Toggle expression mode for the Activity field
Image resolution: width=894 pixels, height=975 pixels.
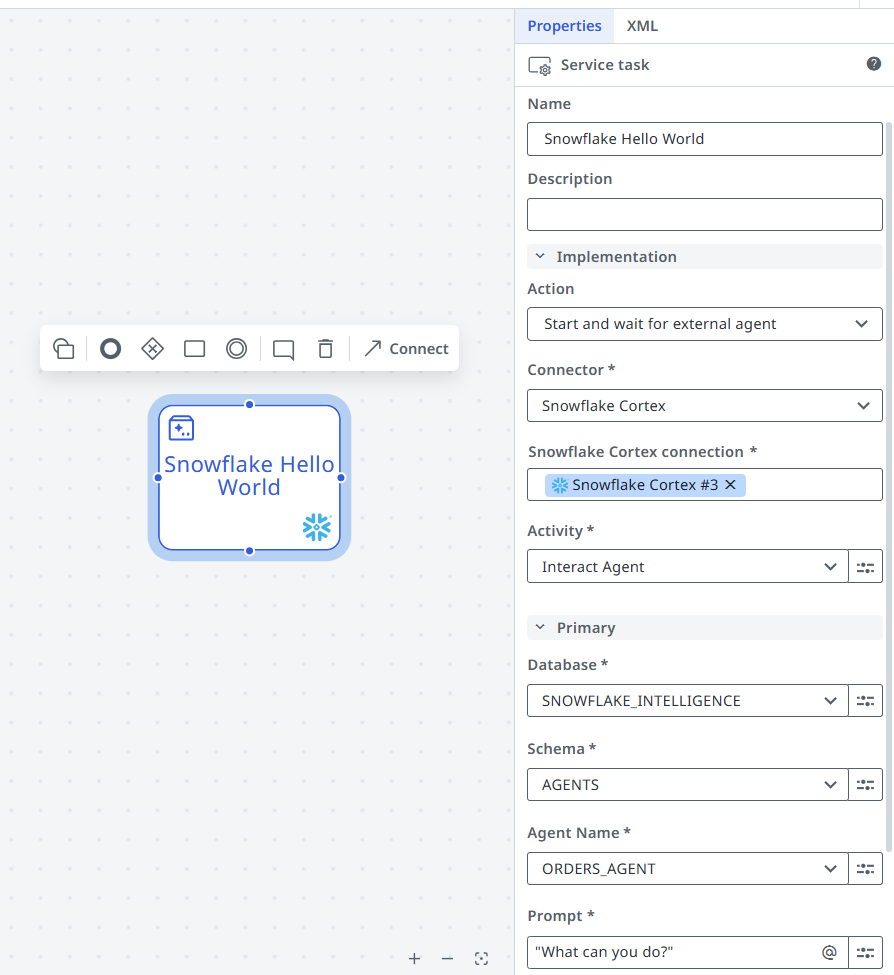pos(865,567)
